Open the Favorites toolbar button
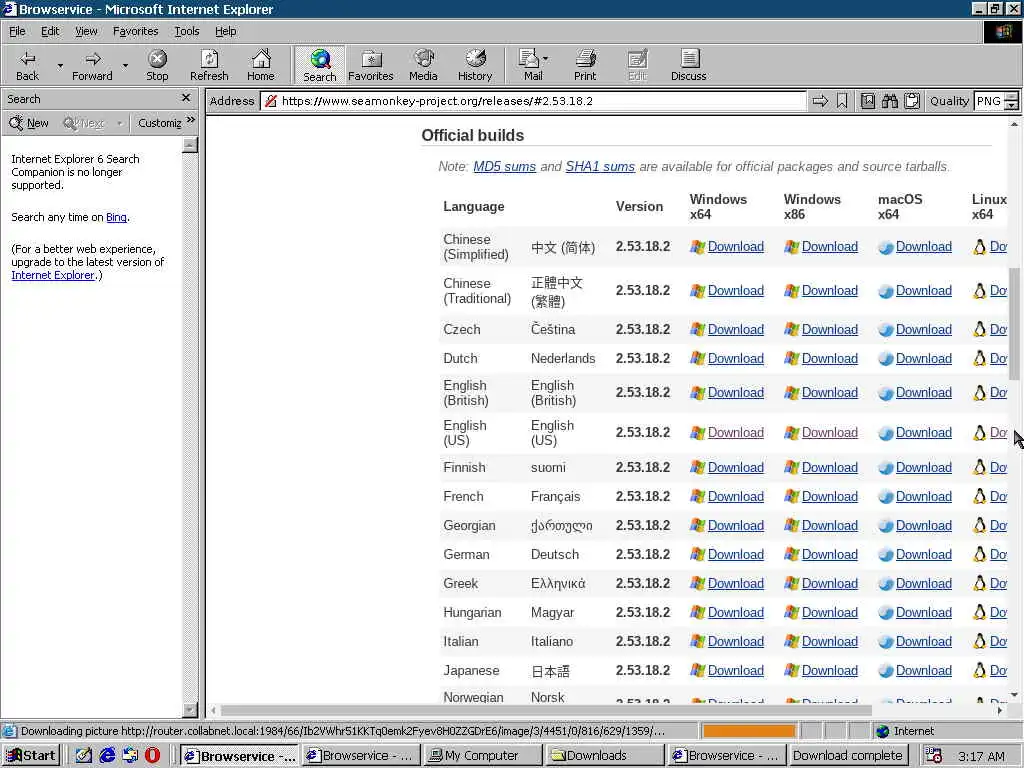Viewport: 1024px width, 768px height. (x=371, y=65)
